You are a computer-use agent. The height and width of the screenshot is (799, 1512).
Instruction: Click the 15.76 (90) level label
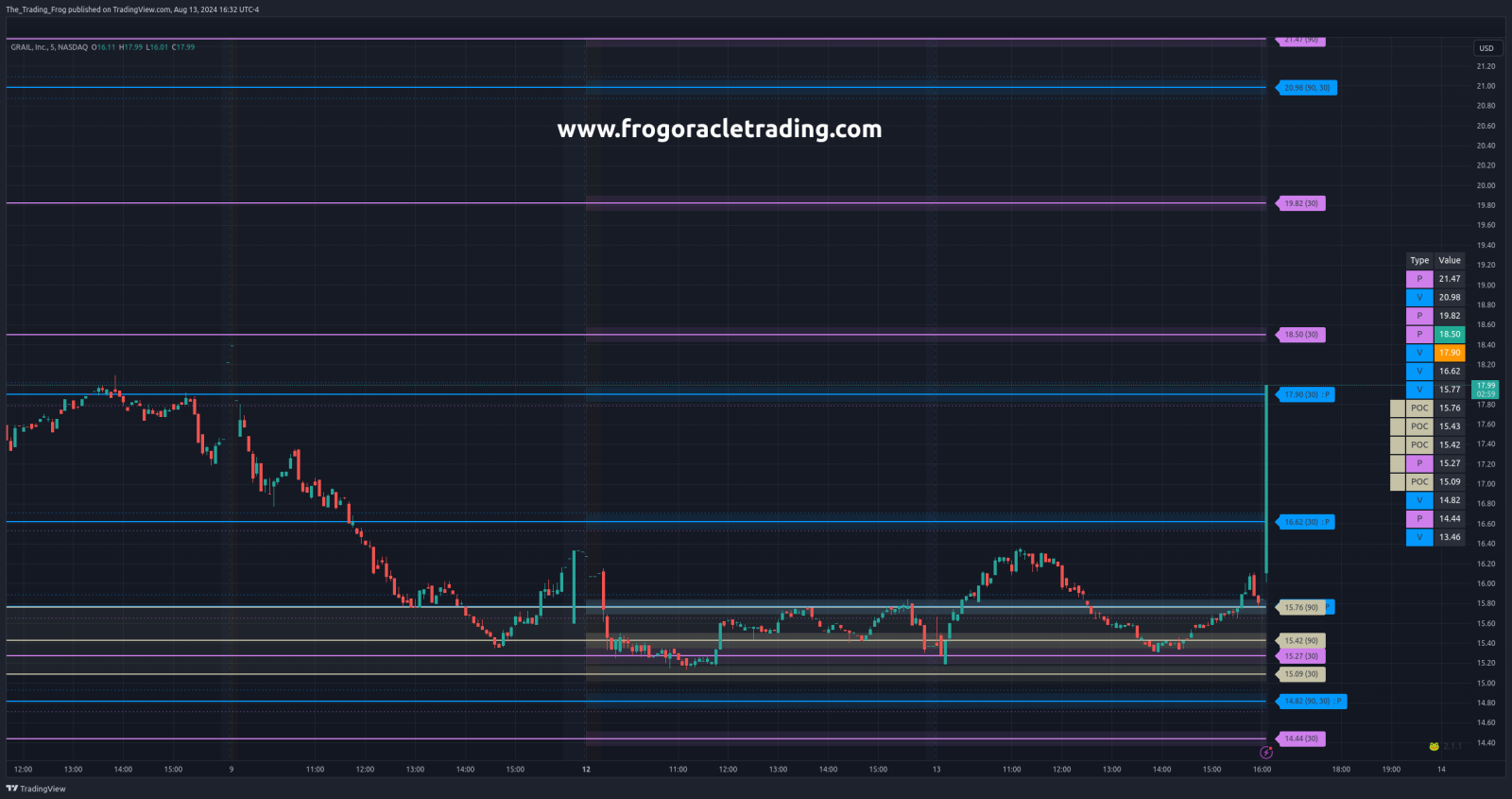[1300, 608]
